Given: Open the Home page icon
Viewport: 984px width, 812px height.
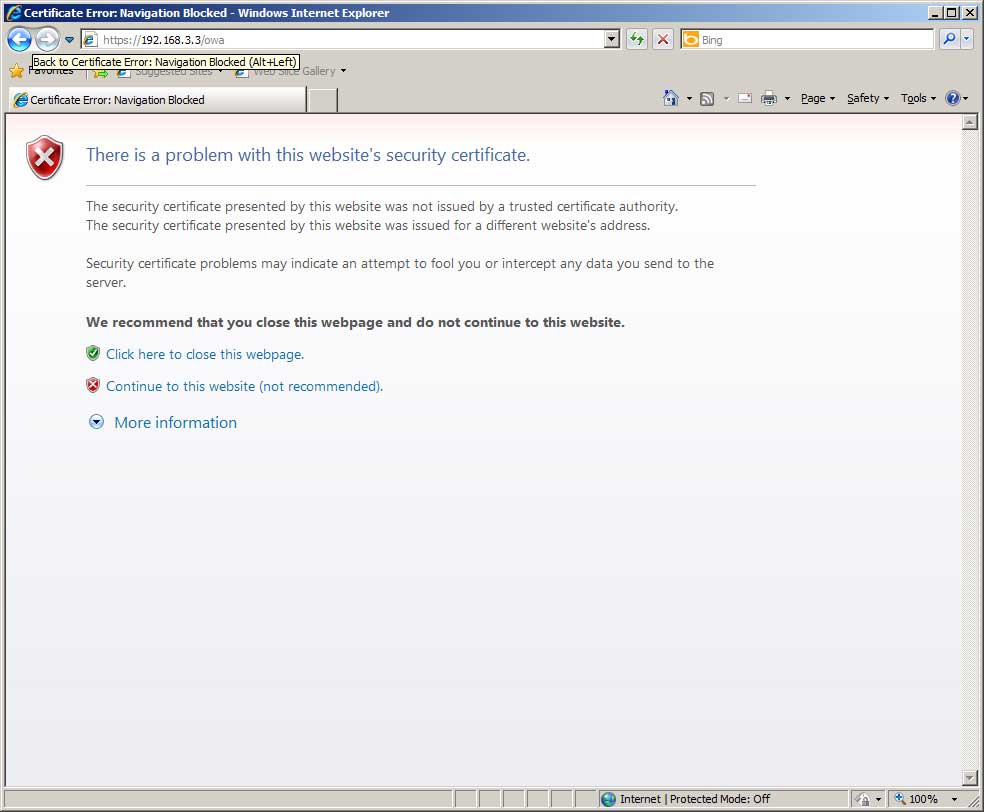Looking at the screenshot, I should (671, 98).
